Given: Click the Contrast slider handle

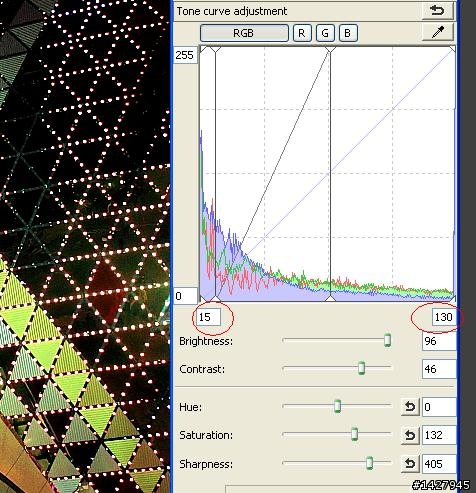Looking at the screenshot, I should pyautogui.click(x=361, y=368).
